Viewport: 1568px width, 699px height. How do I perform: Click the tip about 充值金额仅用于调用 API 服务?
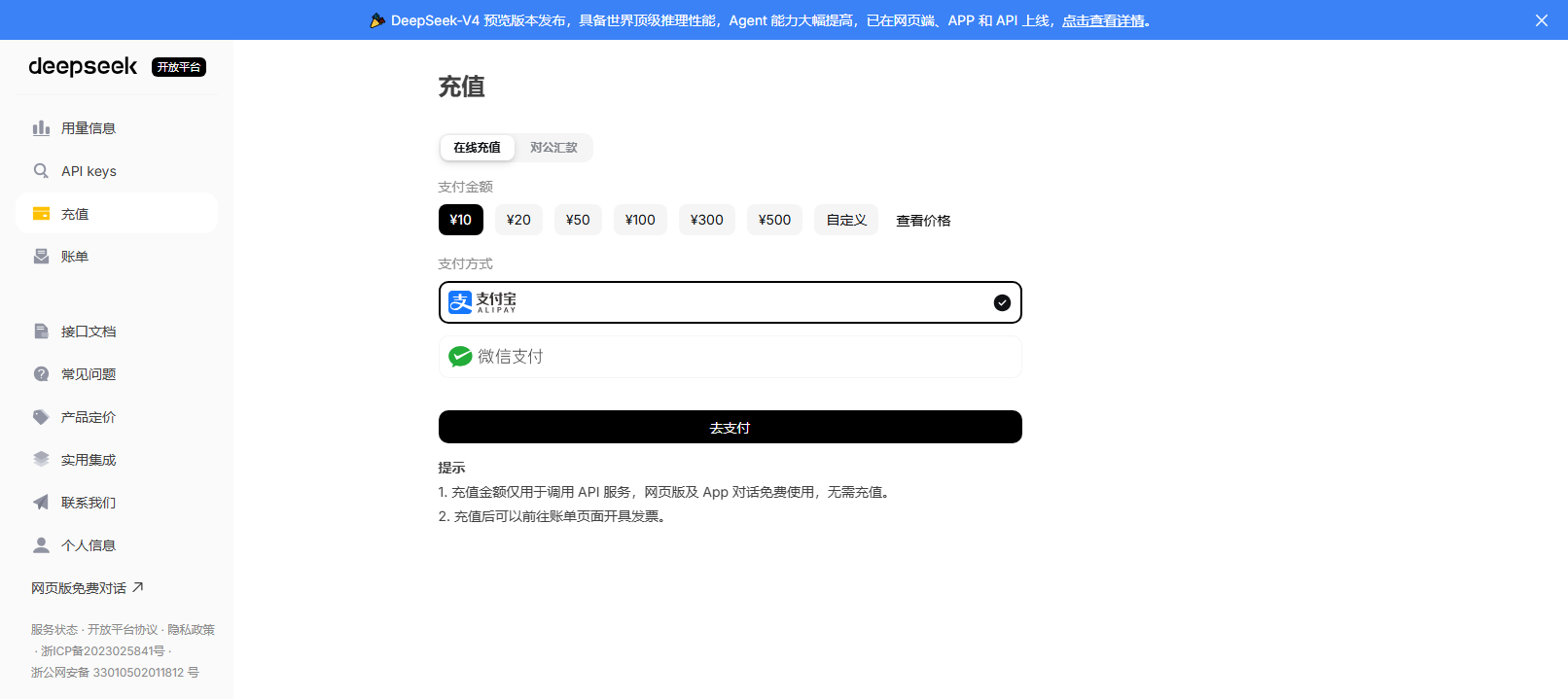(666, 492)
